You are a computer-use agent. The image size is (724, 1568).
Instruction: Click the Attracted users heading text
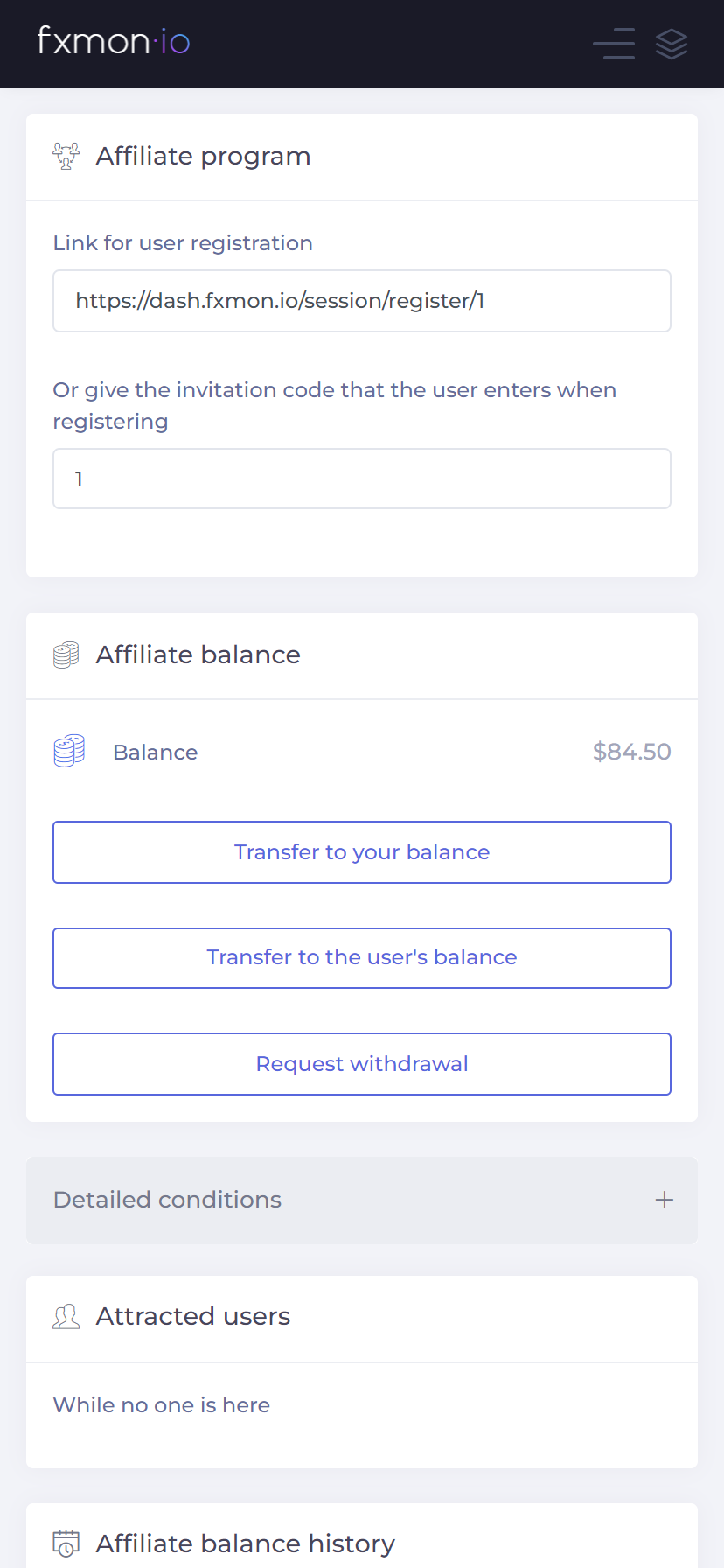193,1316
